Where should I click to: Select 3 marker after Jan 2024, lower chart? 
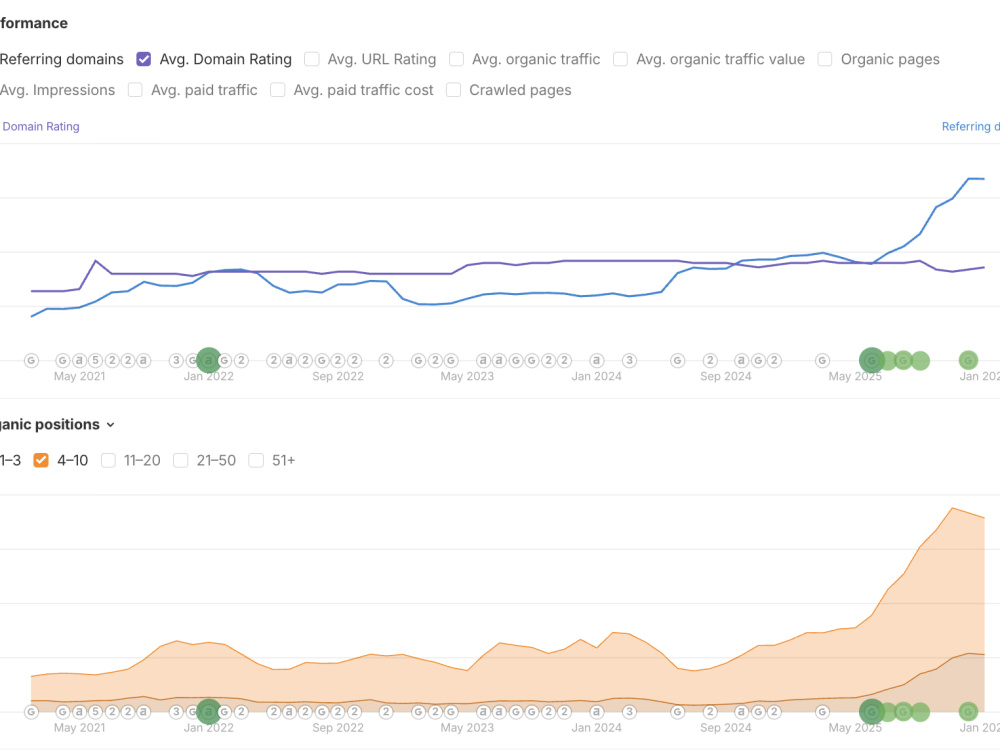click(x=629, y=712)
